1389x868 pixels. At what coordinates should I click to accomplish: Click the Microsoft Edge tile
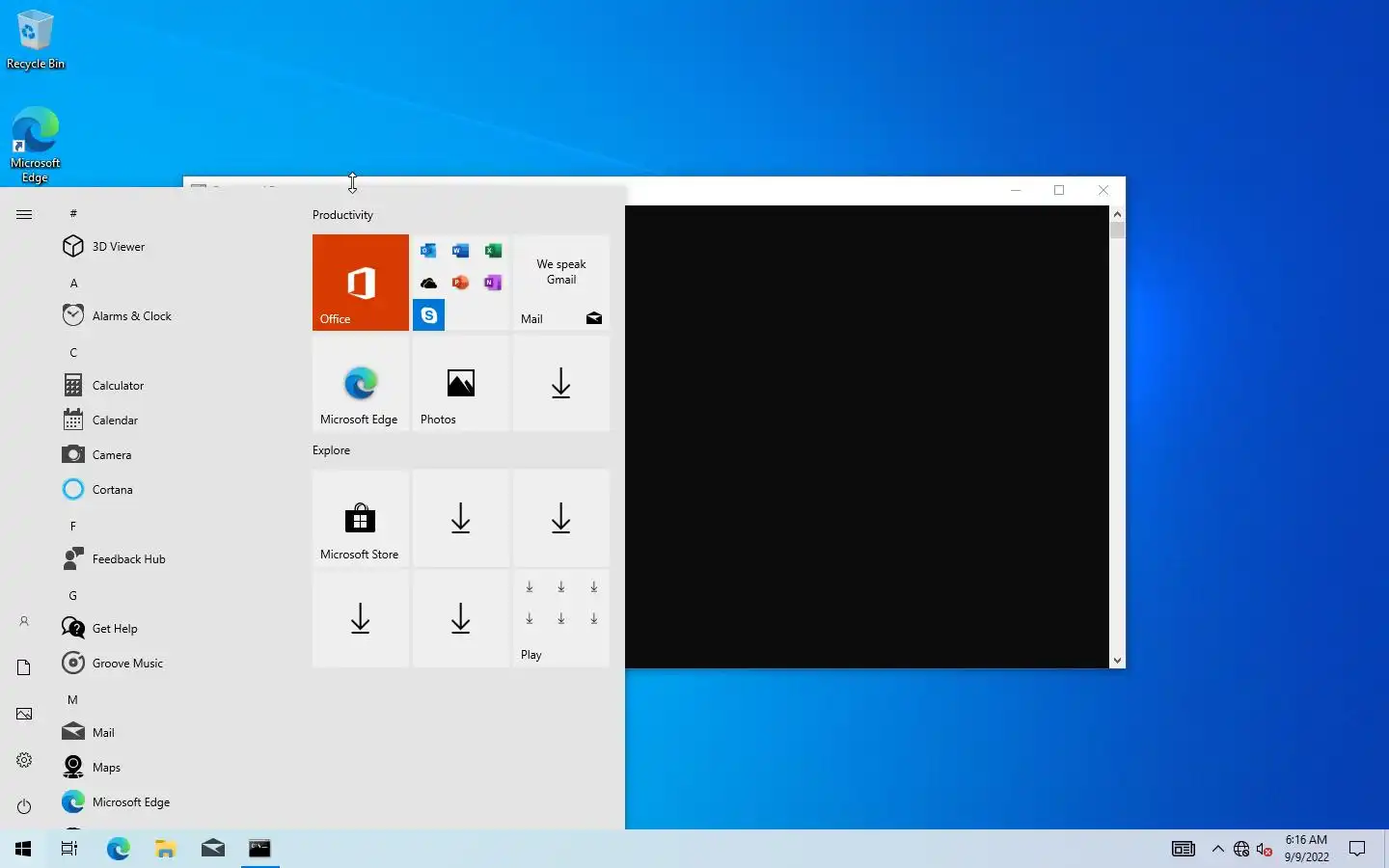[361, 383]
